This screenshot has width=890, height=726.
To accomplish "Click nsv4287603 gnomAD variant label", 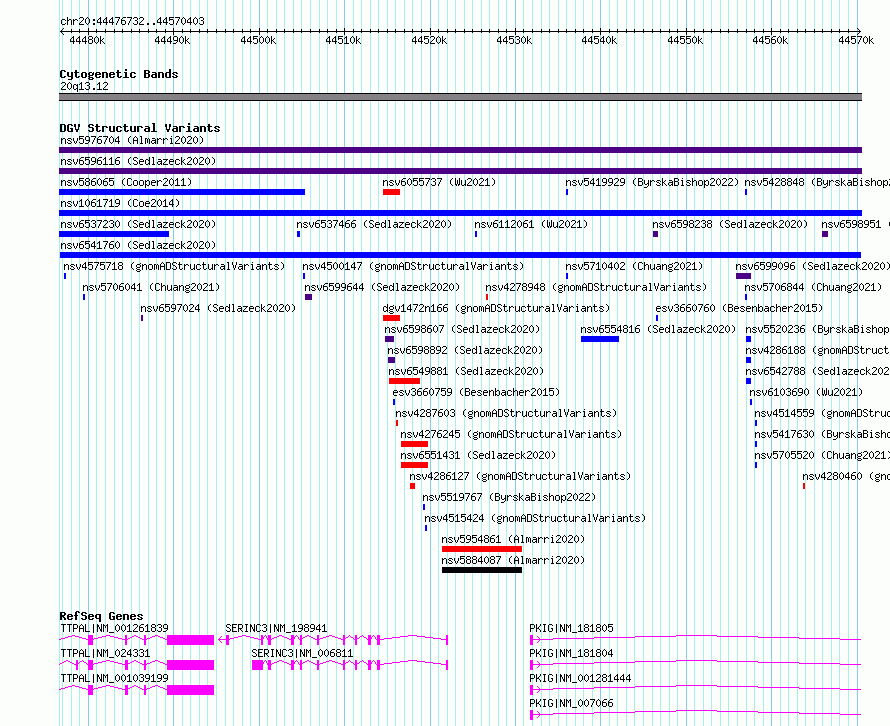I will coord(506,413).
